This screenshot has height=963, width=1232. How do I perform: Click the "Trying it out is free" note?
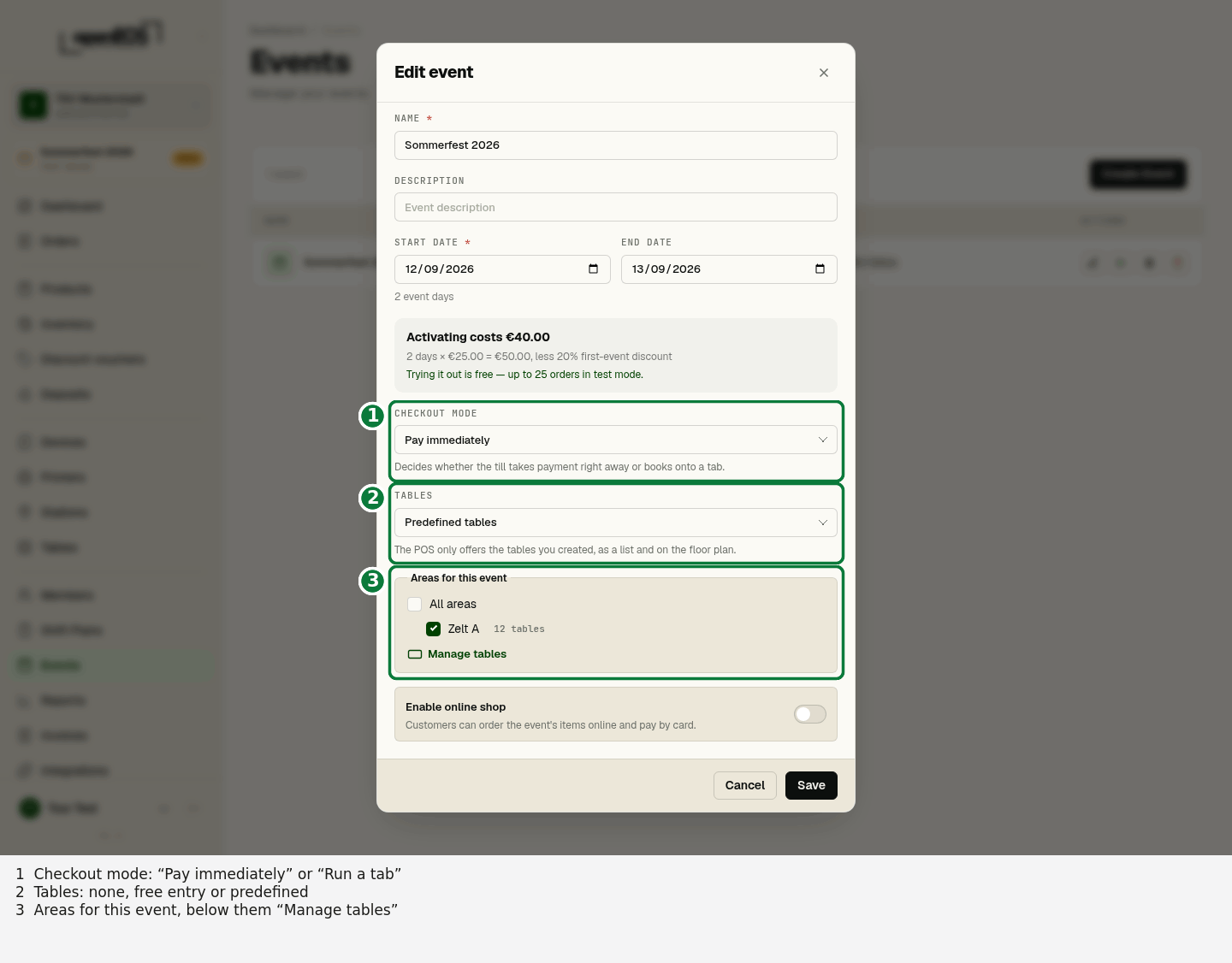(x=524, y=375)
